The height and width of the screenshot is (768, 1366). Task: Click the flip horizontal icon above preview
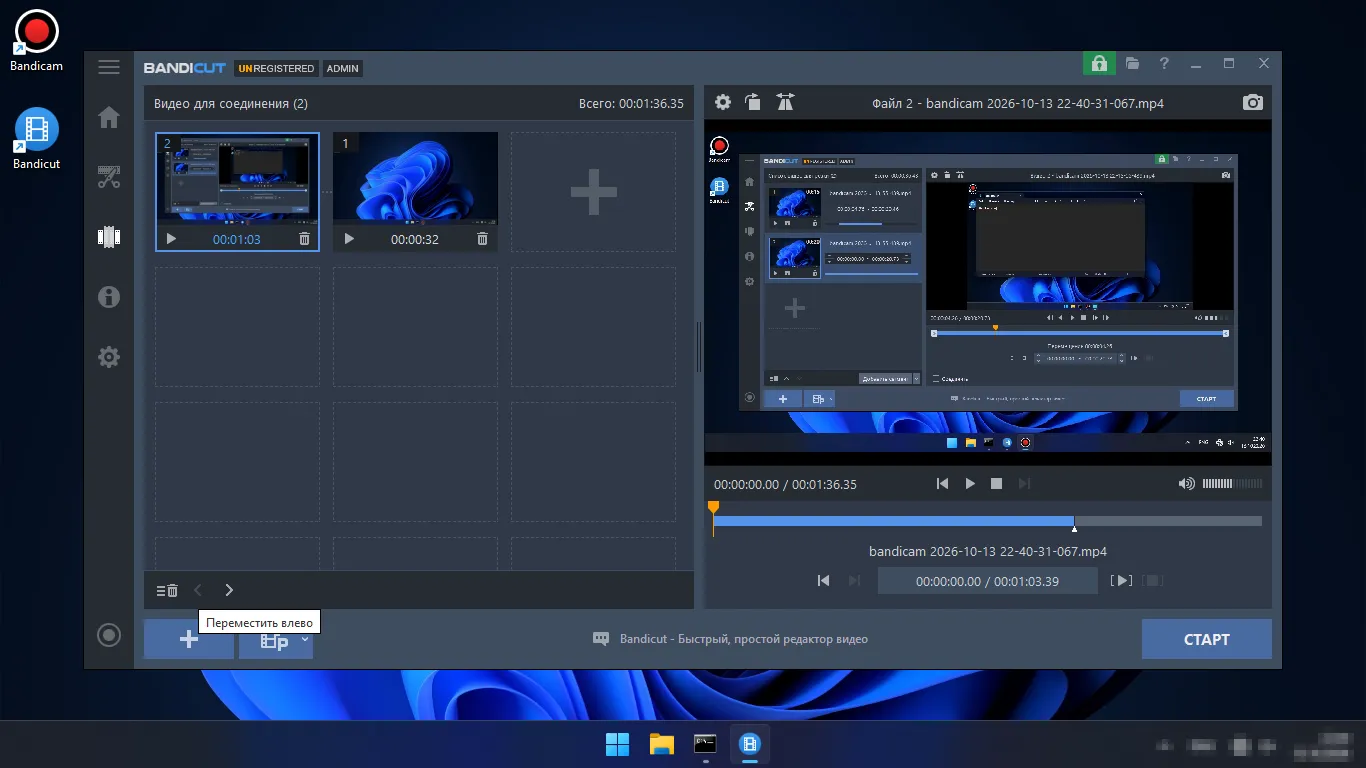coord(785,102)
